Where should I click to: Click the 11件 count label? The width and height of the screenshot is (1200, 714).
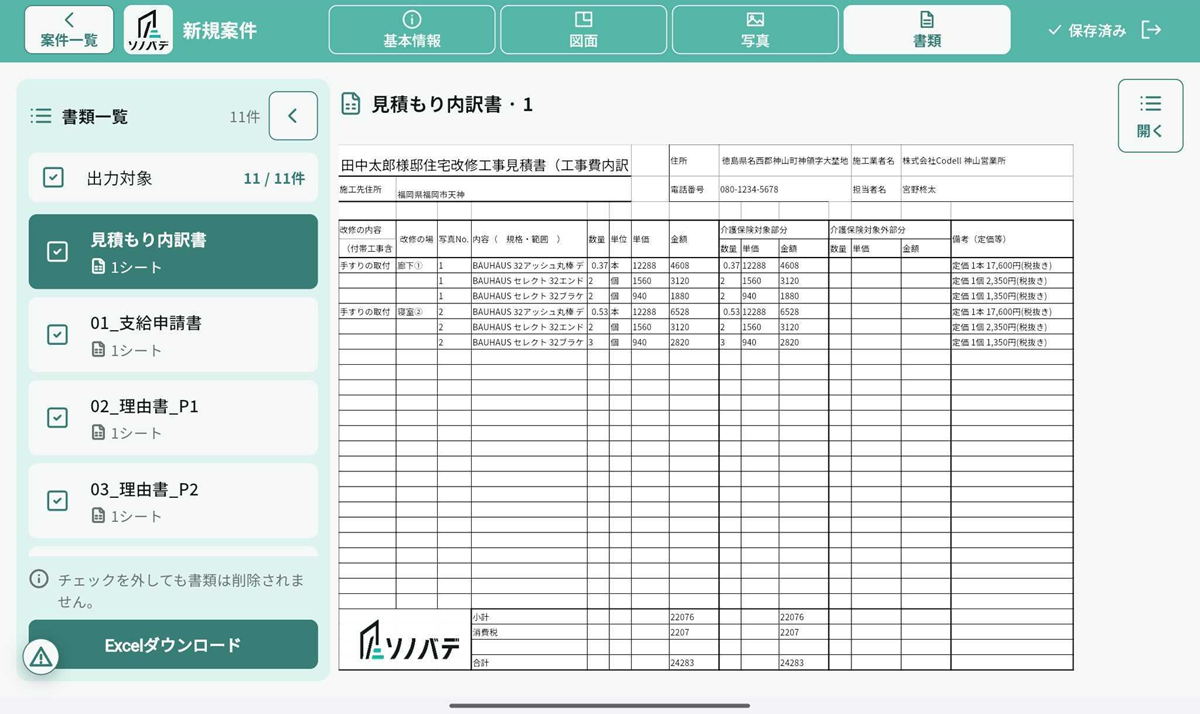pos(245,117)
